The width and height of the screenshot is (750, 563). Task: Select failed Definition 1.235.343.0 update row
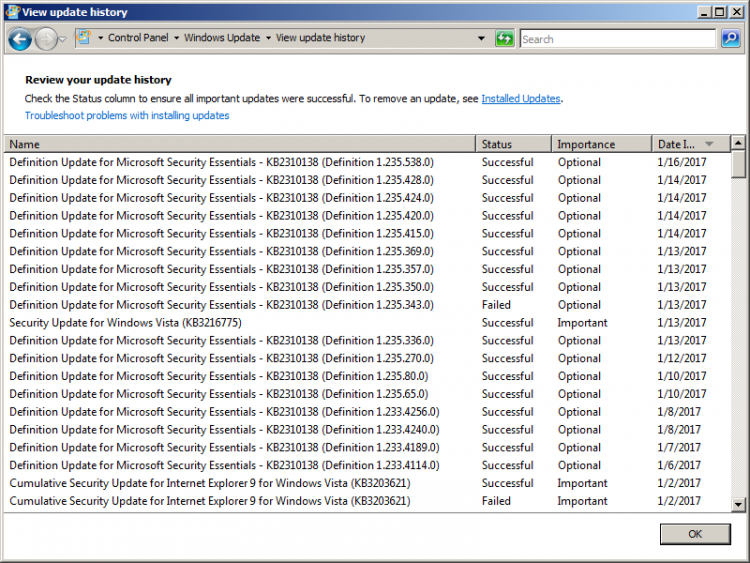[367, 305]
